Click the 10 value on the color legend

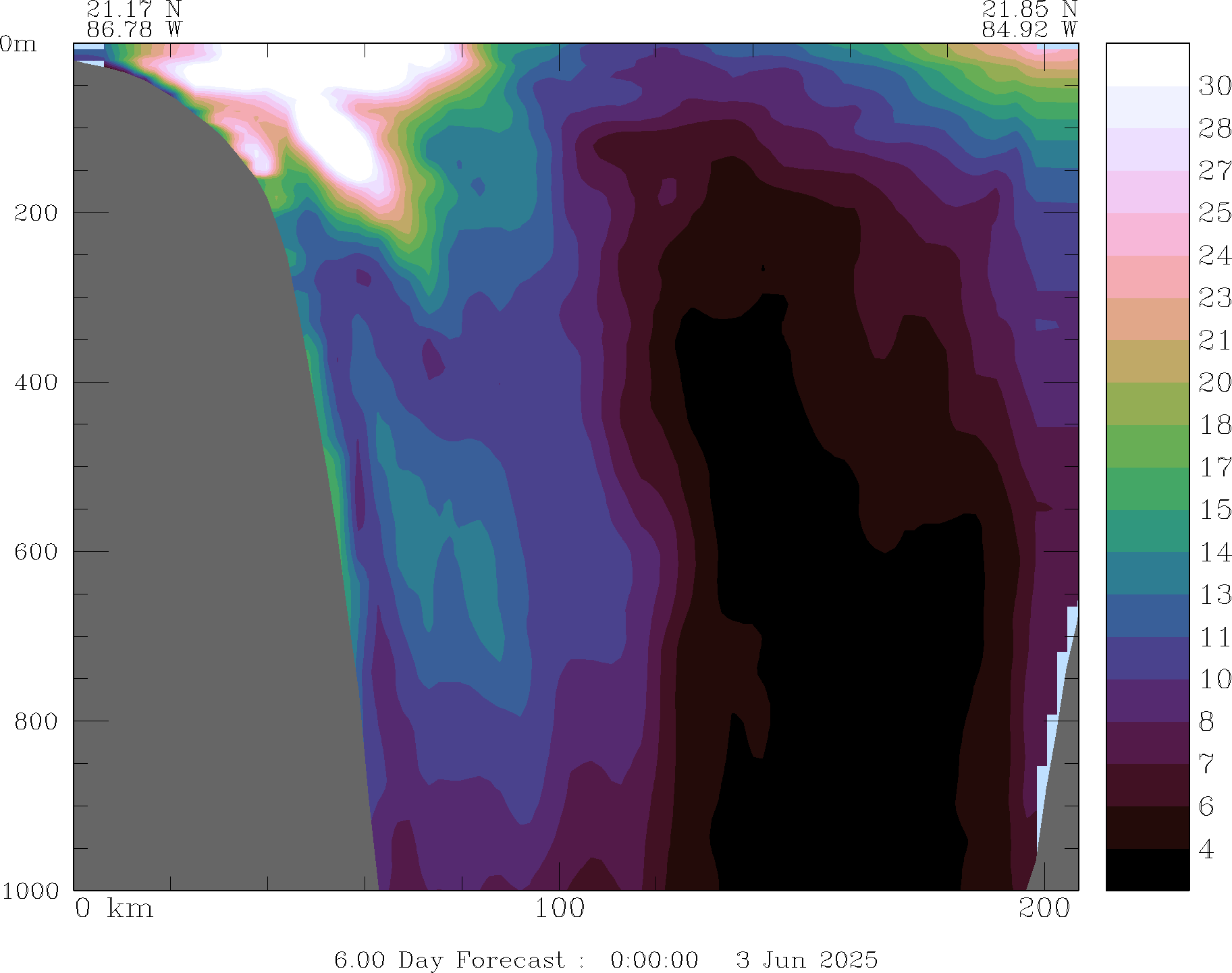pos(1214,679)
